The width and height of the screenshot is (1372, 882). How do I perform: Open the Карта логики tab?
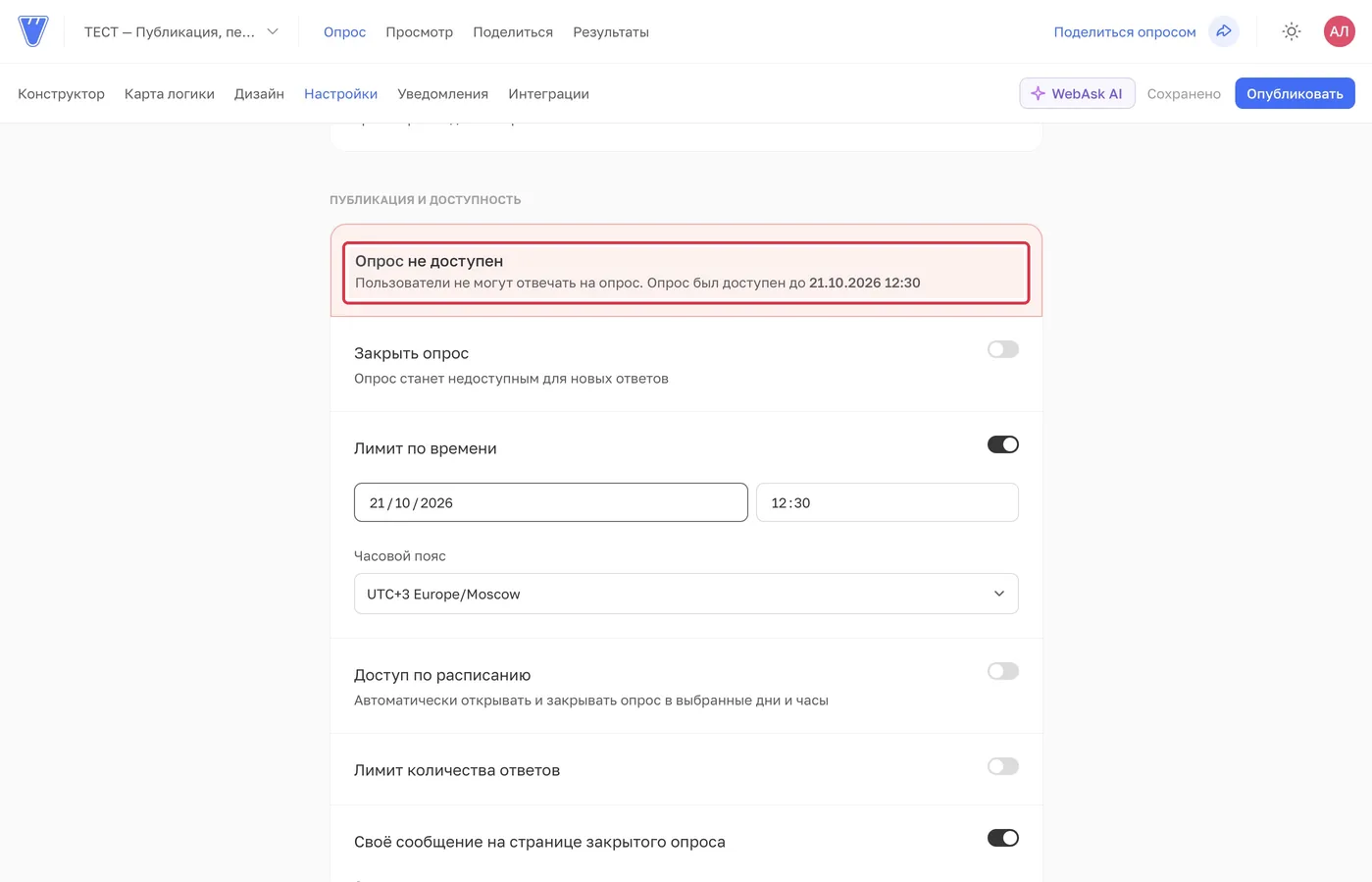170,93
